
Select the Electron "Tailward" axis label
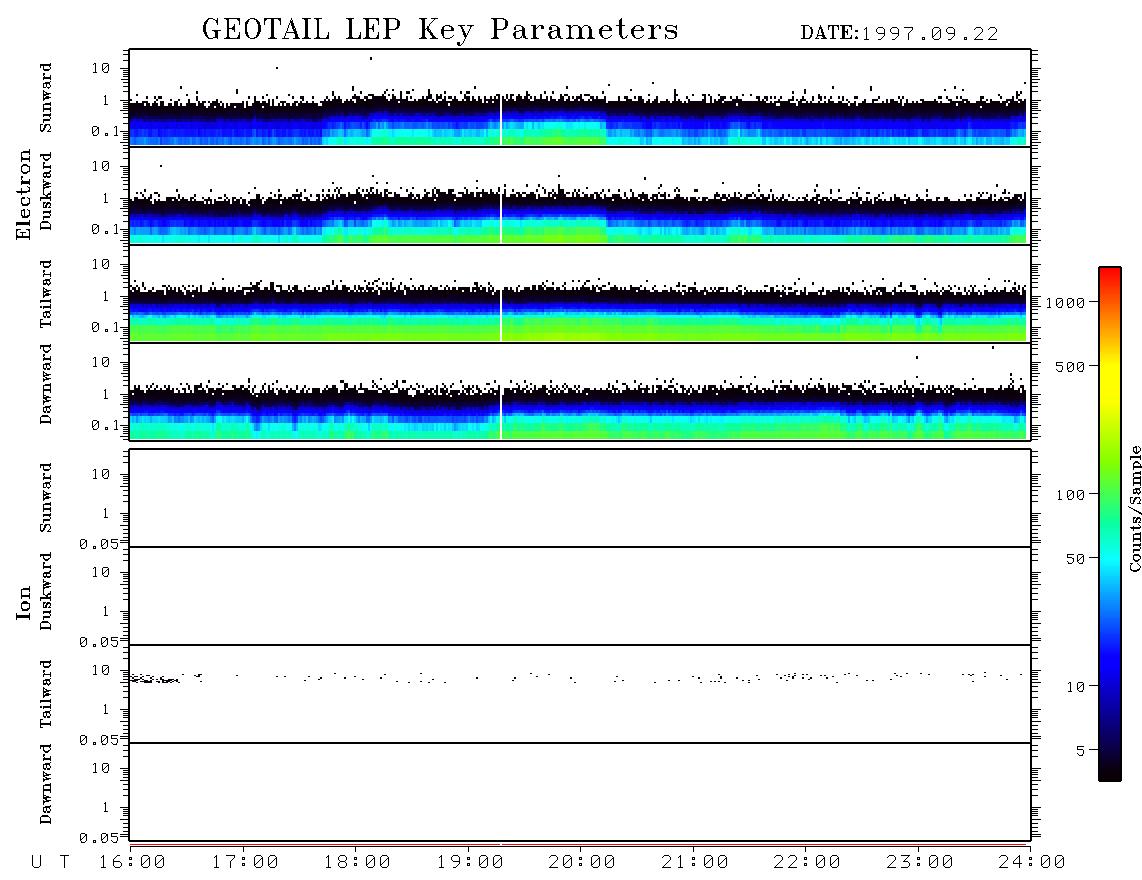[x=45, y=294]
